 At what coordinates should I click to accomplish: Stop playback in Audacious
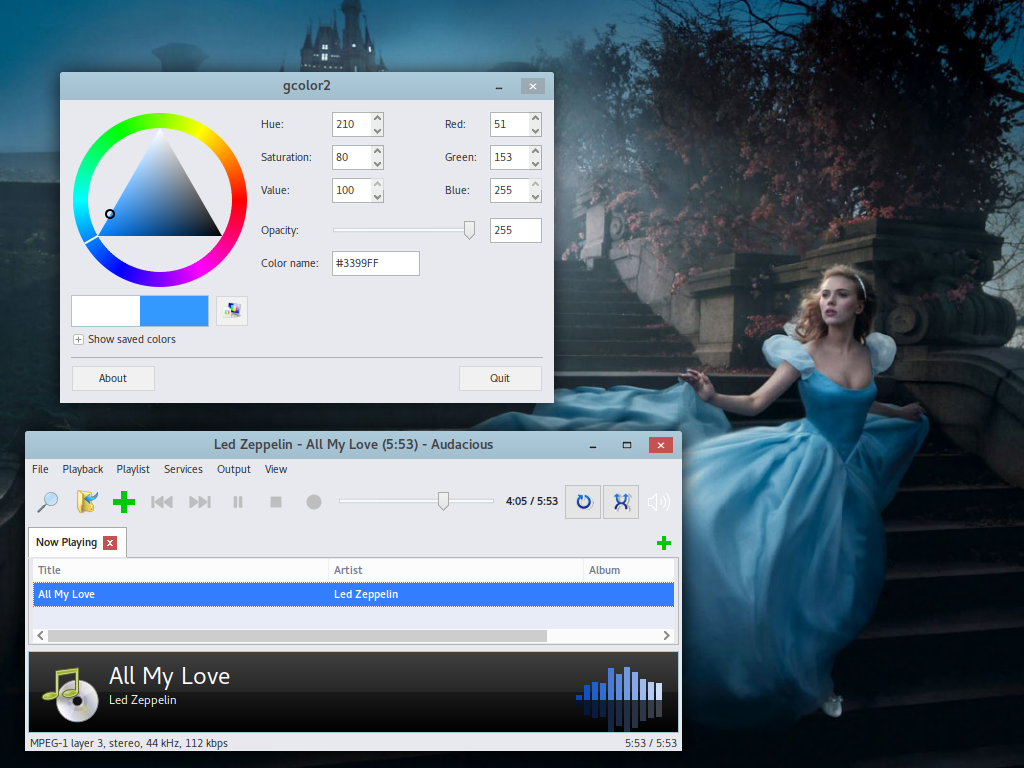click(276, 502)
